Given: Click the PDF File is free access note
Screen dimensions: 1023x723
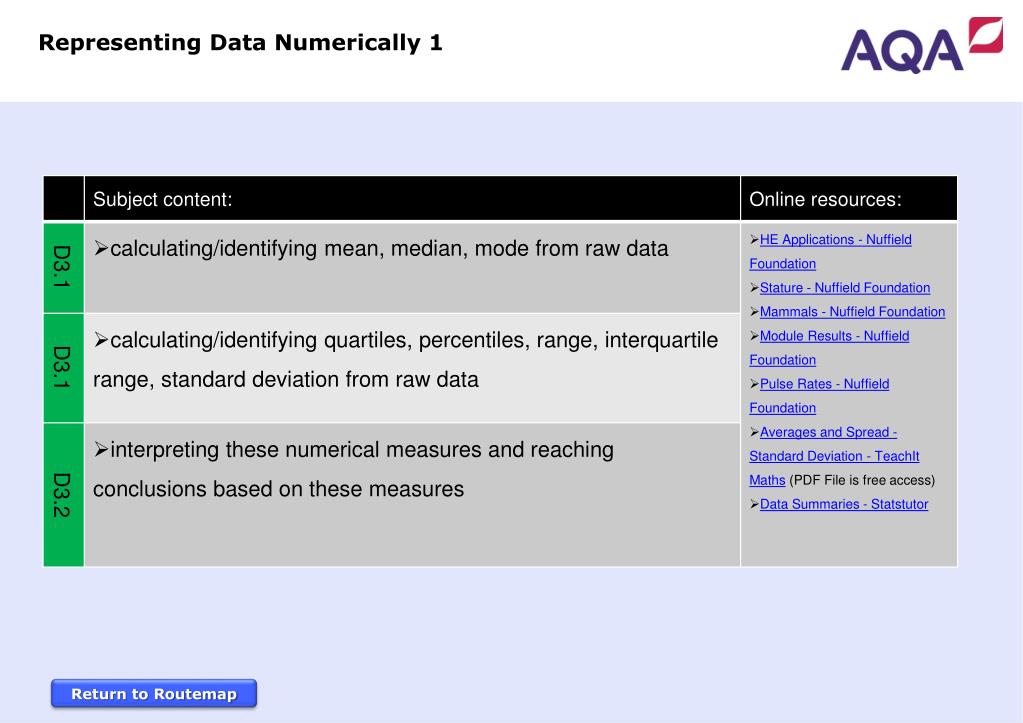Looking at the screenshot, I should pos(862,480).
